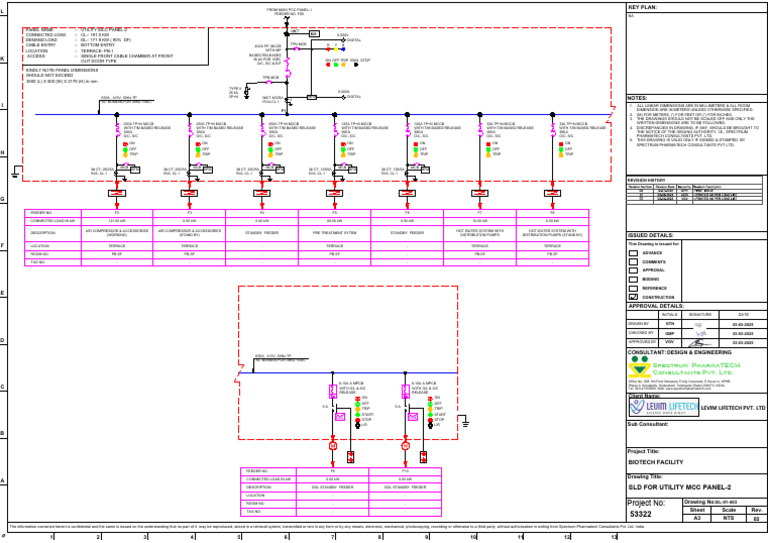Click the 'Approved By' signature in Approval Details
The image size is (768, 543).
[699, 343]
